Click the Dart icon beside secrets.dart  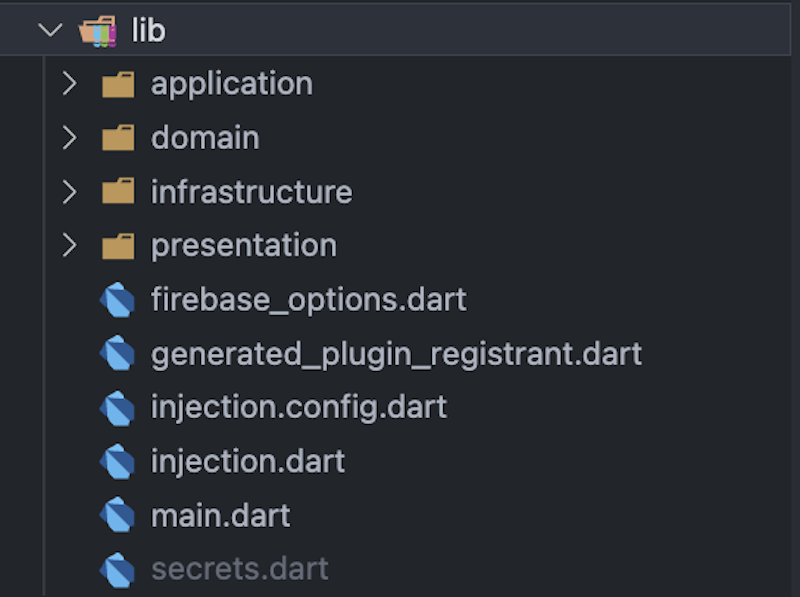[120, 568]
